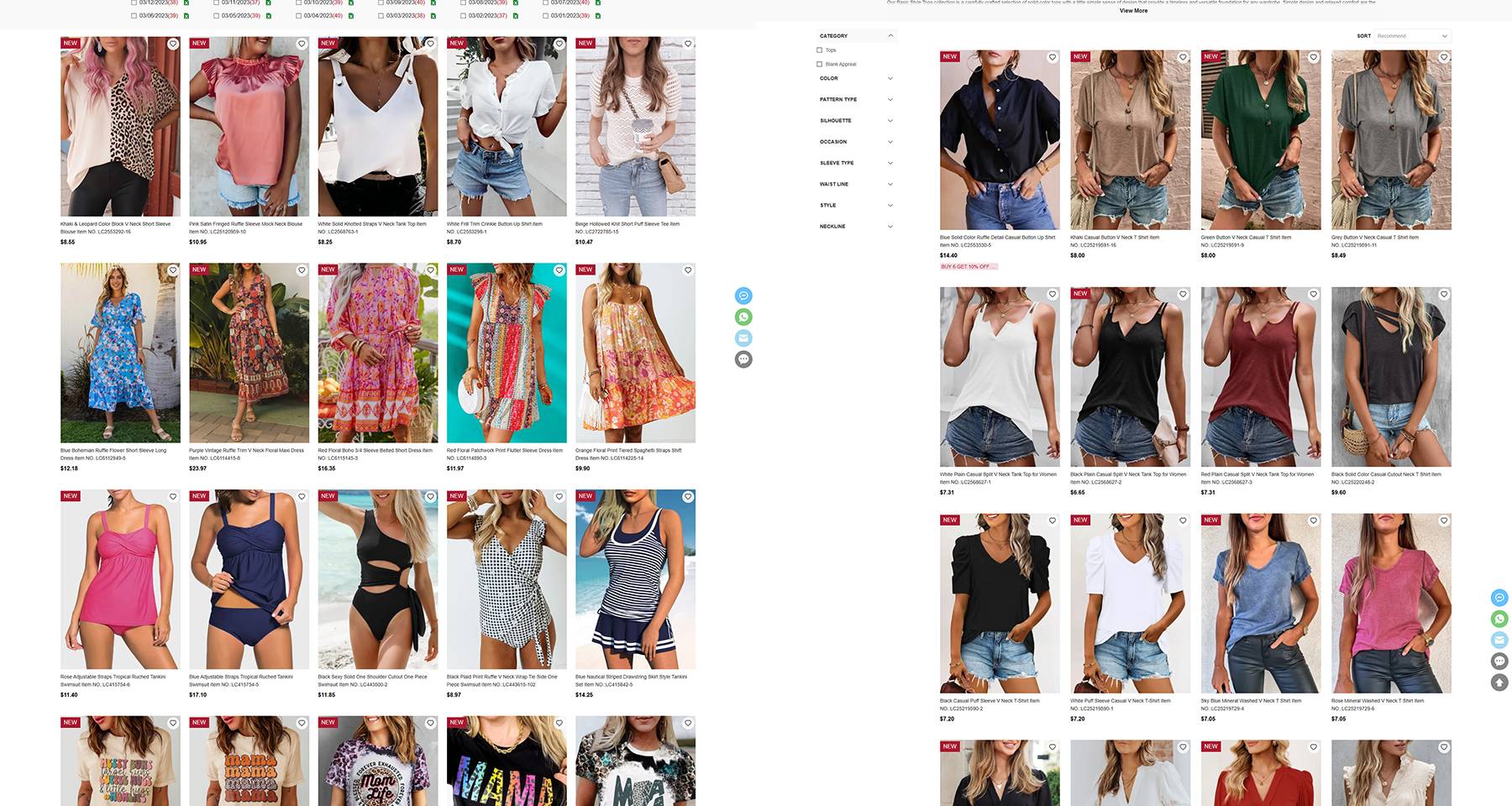Open the Rose Mineral Washed V Neck tee image
This screenshot has height=806, width=1512.
point(1391,604)
